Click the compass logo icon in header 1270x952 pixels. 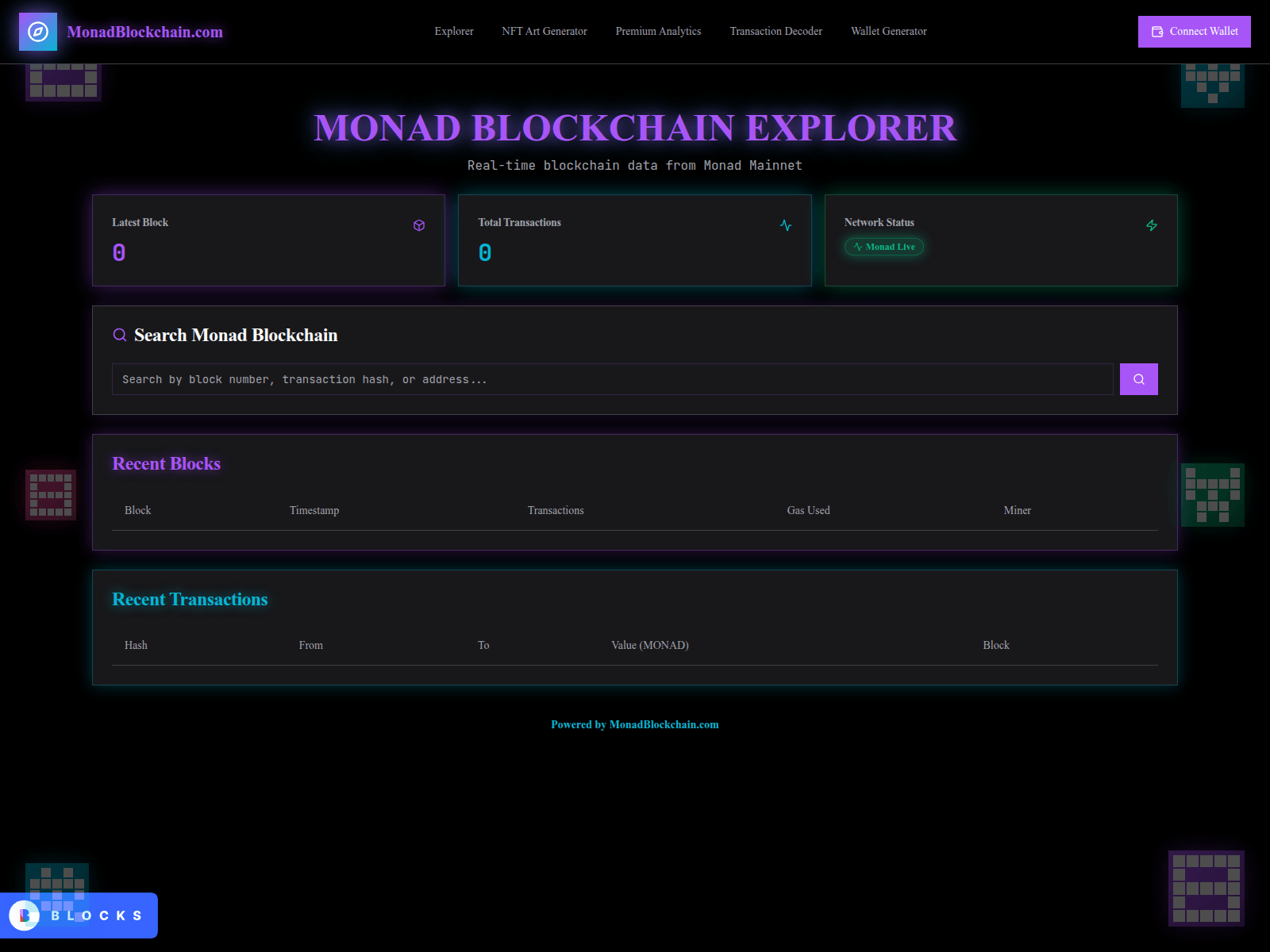tap(38, 32)
